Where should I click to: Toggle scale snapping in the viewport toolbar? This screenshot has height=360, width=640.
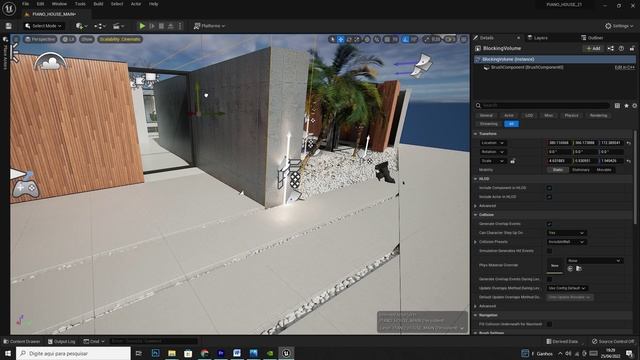click(427, 39)
